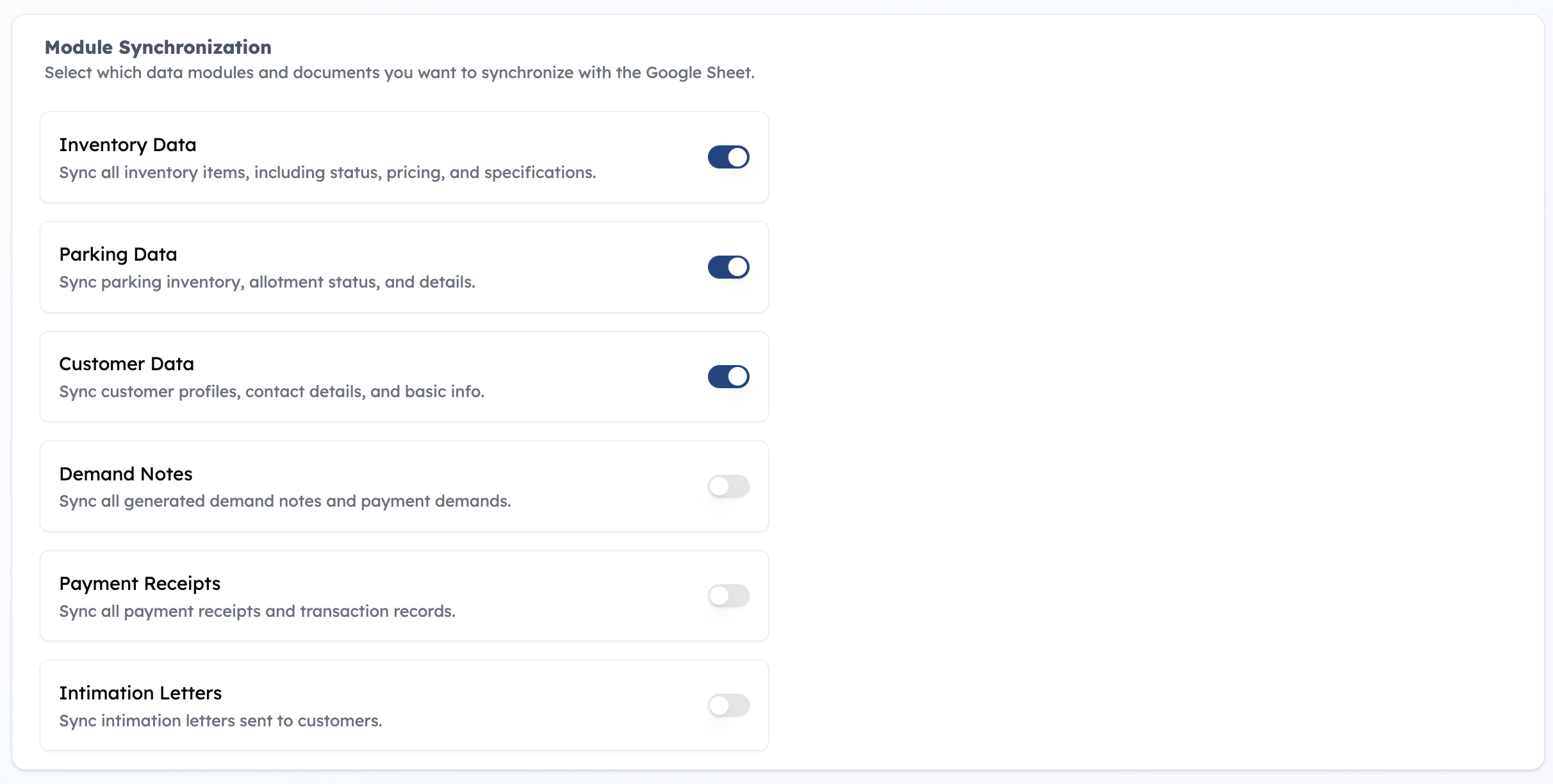This screenshot has width=1553, height=784.
Task: Click the letters sent to customers description
Action: [x=220, y=721]
